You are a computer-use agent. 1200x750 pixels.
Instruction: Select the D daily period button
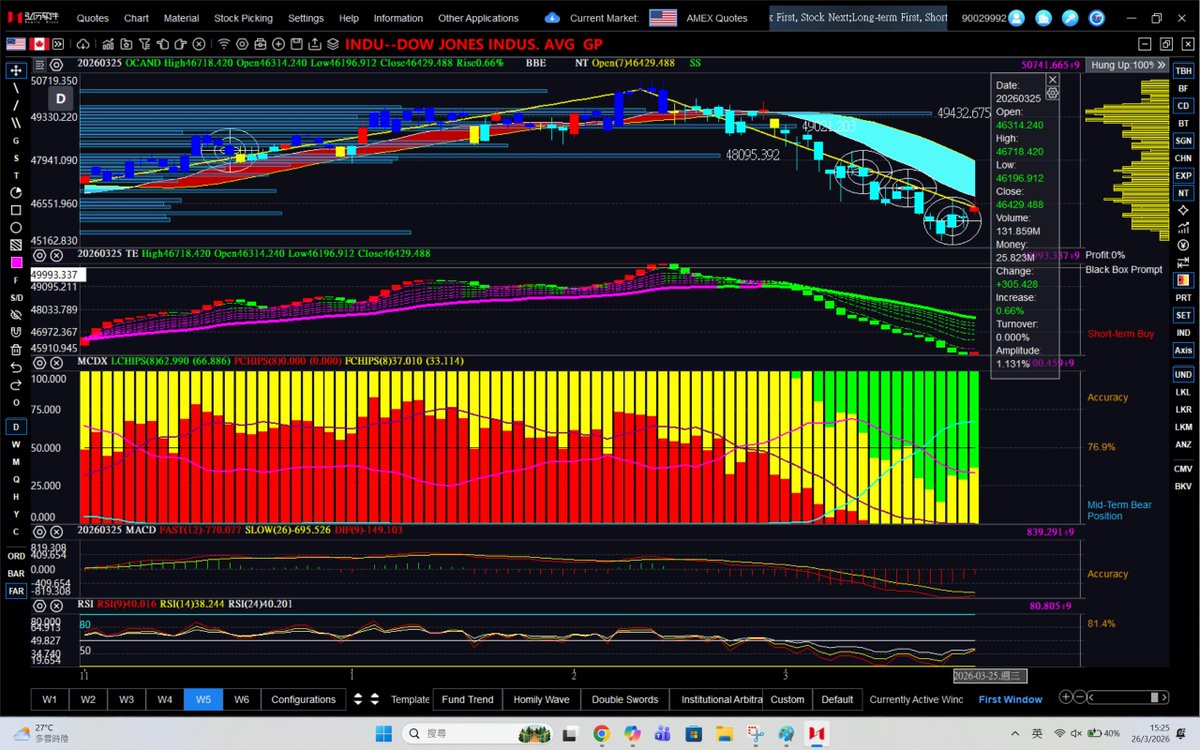pos(16,427)
